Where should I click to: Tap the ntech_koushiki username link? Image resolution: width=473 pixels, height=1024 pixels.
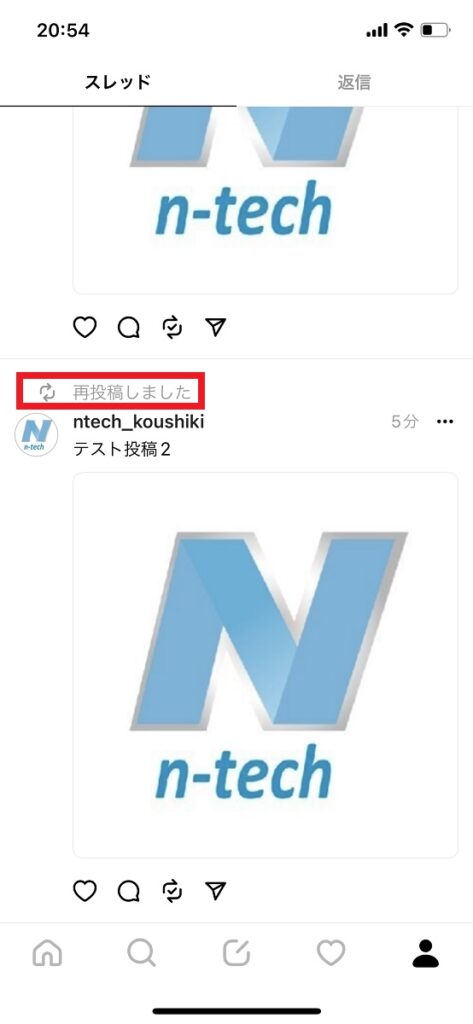[x=139, y=422]
